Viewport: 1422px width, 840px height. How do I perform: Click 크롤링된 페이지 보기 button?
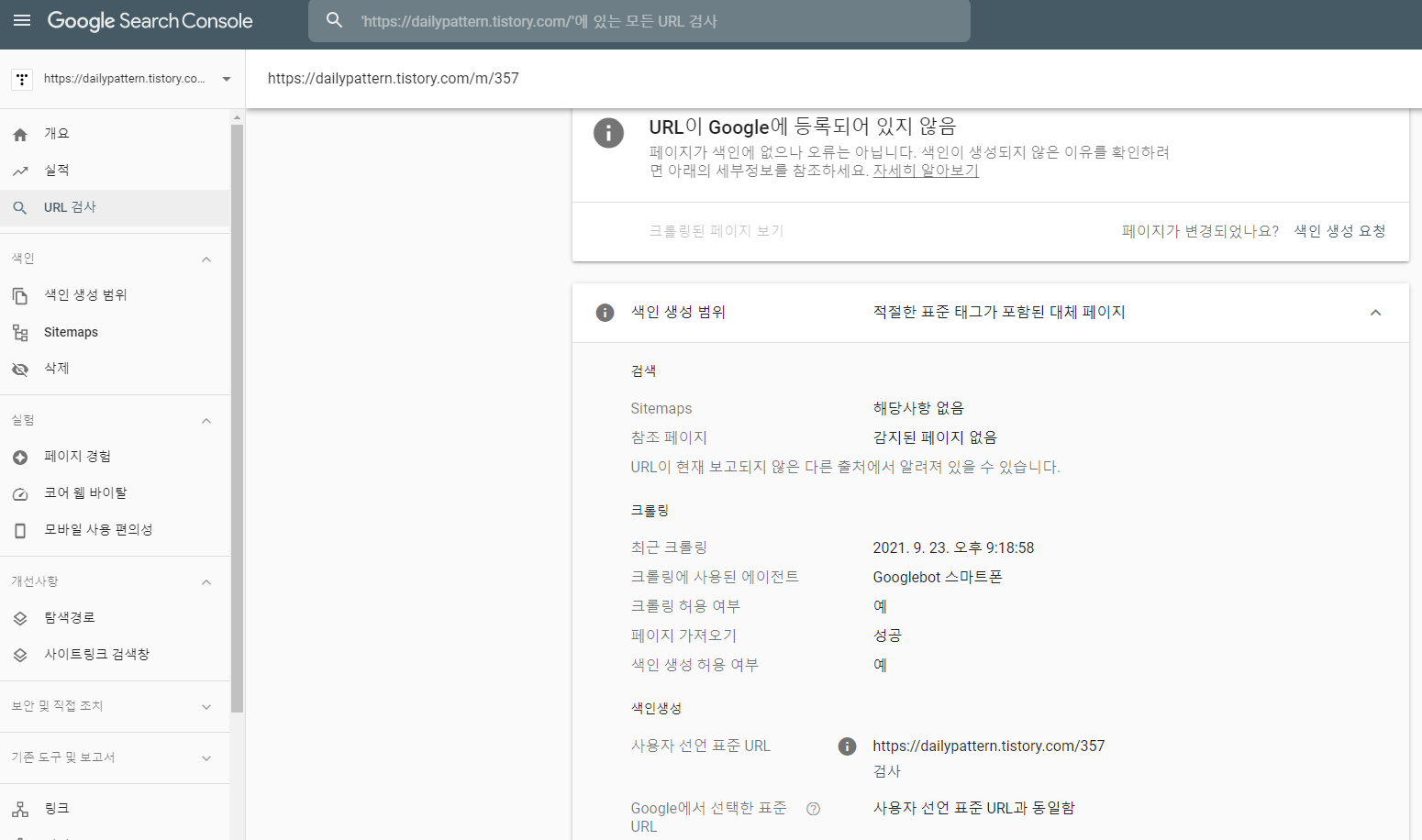(717, 231)
